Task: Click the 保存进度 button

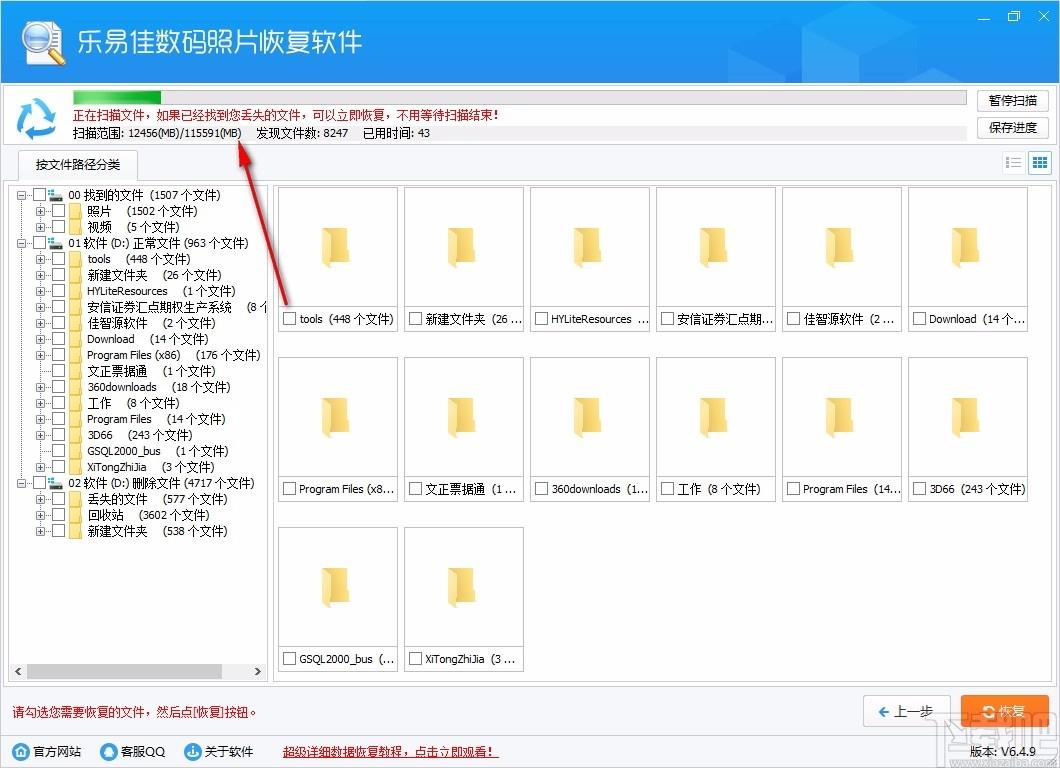Action: click(x=1013, y=128)
